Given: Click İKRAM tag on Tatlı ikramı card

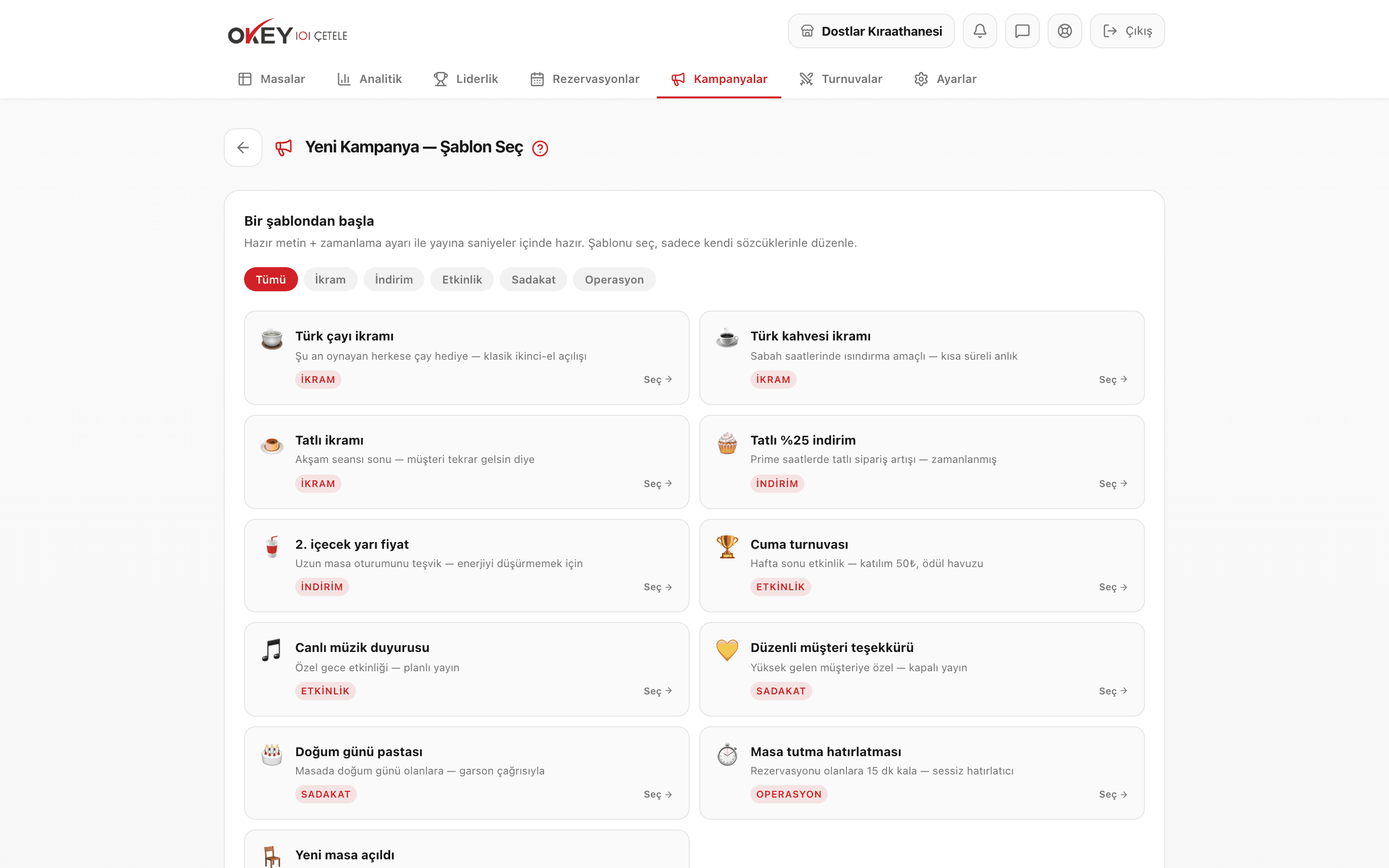Looking at the screenshot, I should click(x=318, y=483).
